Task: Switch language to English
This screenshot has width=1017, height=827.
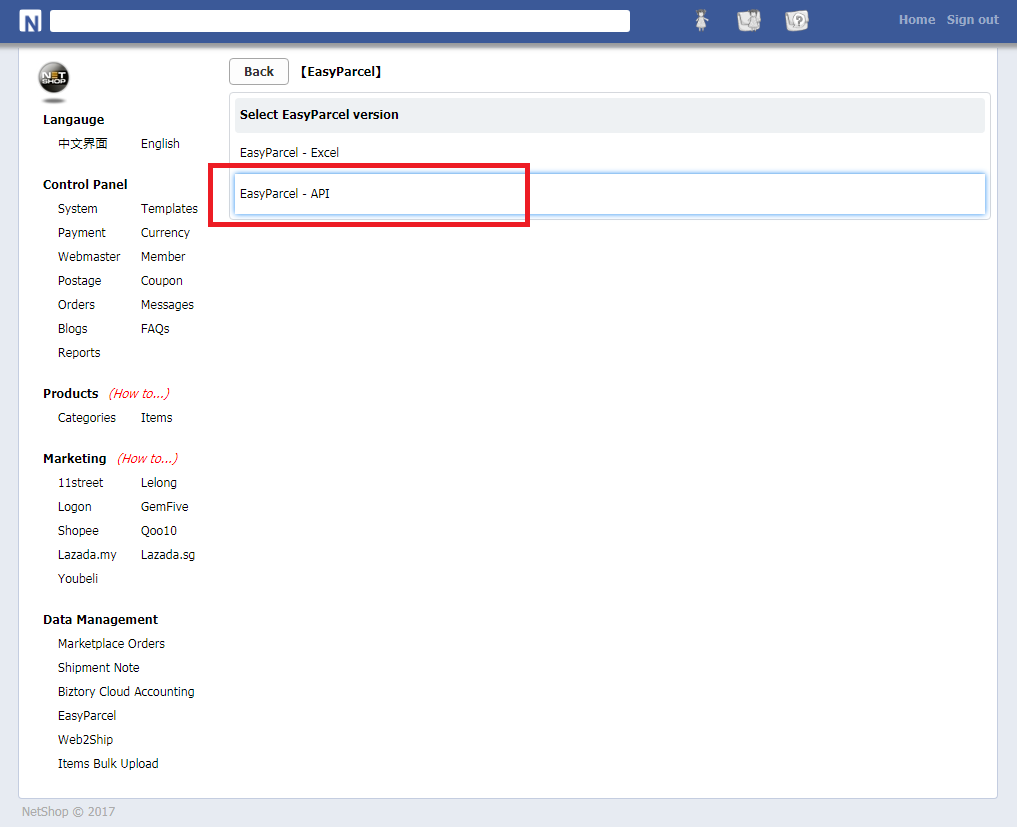Action: 160,143
